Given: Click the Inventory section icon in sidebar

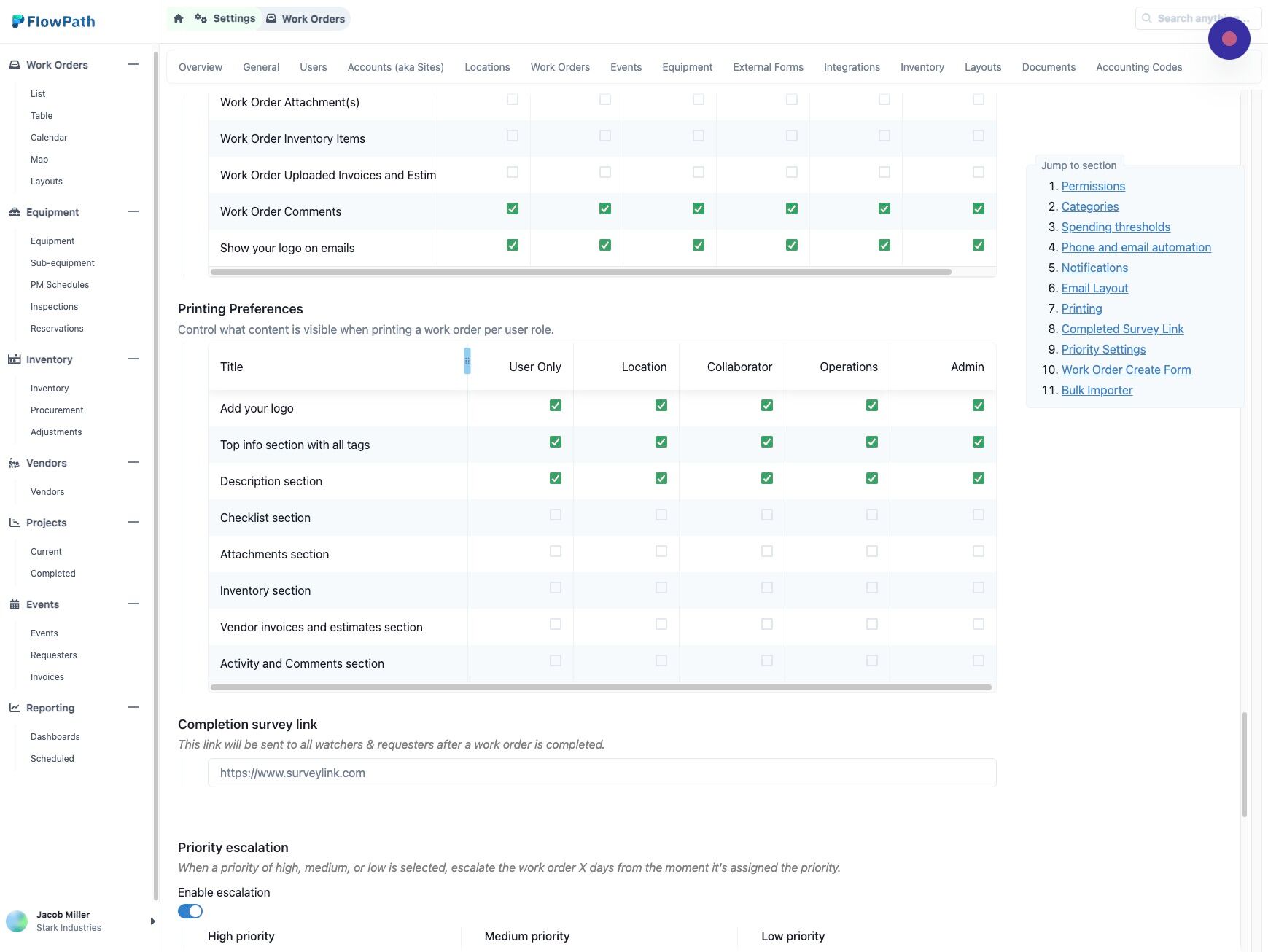Looking at the screenshot, I should (15, 359).
